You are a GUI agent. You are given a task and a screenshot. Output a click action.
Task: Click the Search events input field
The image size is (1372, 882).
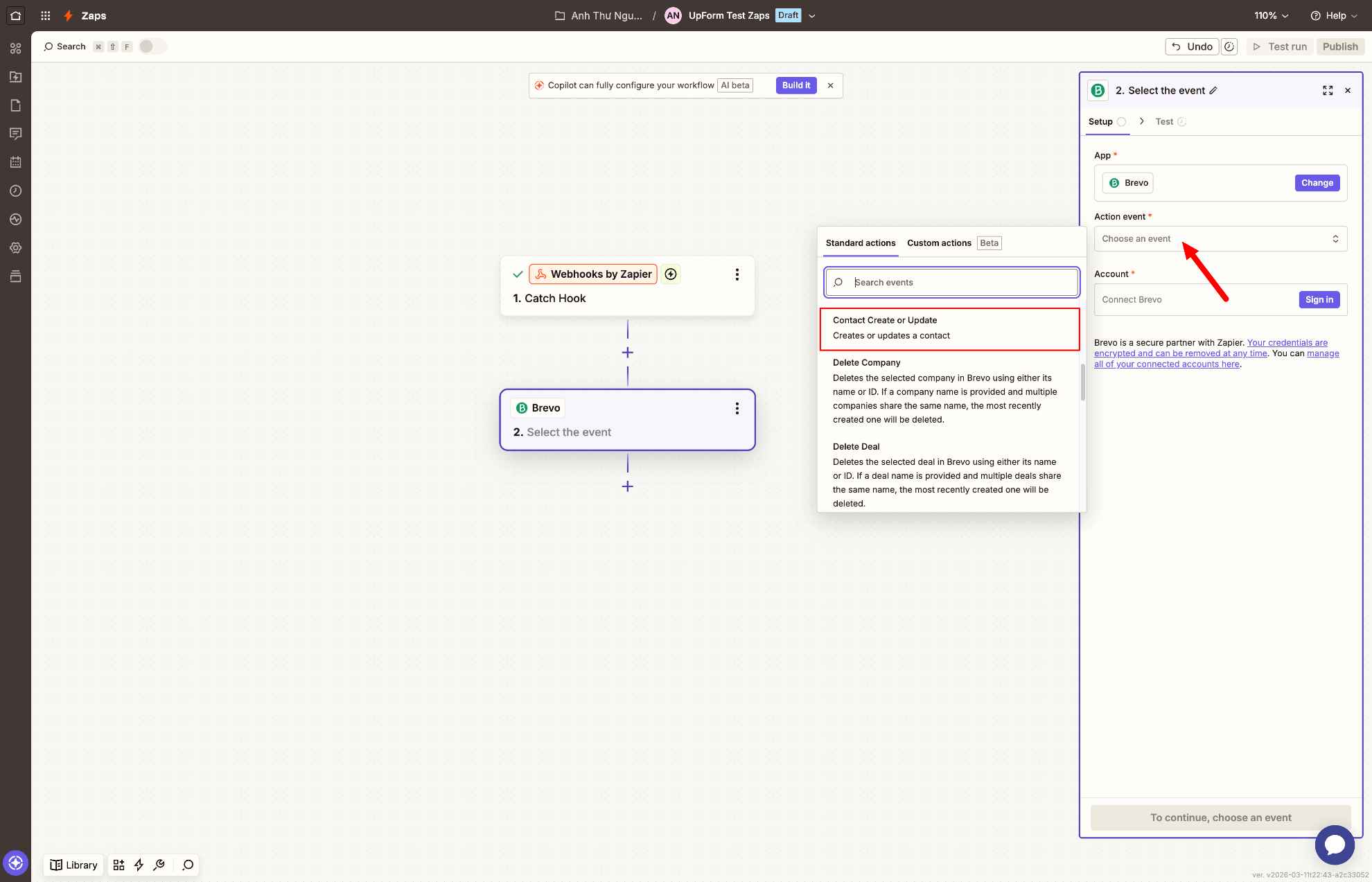[x=951, y=283]
